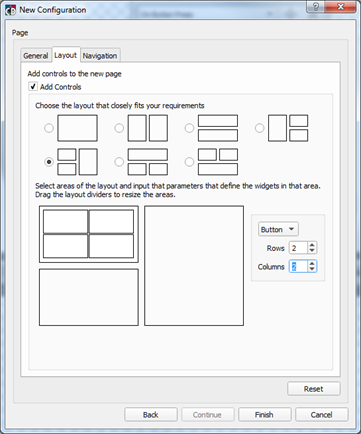Choose the two vertical columns layout icon
This screenshot has height=434, width=361.
tap(148, 128)
